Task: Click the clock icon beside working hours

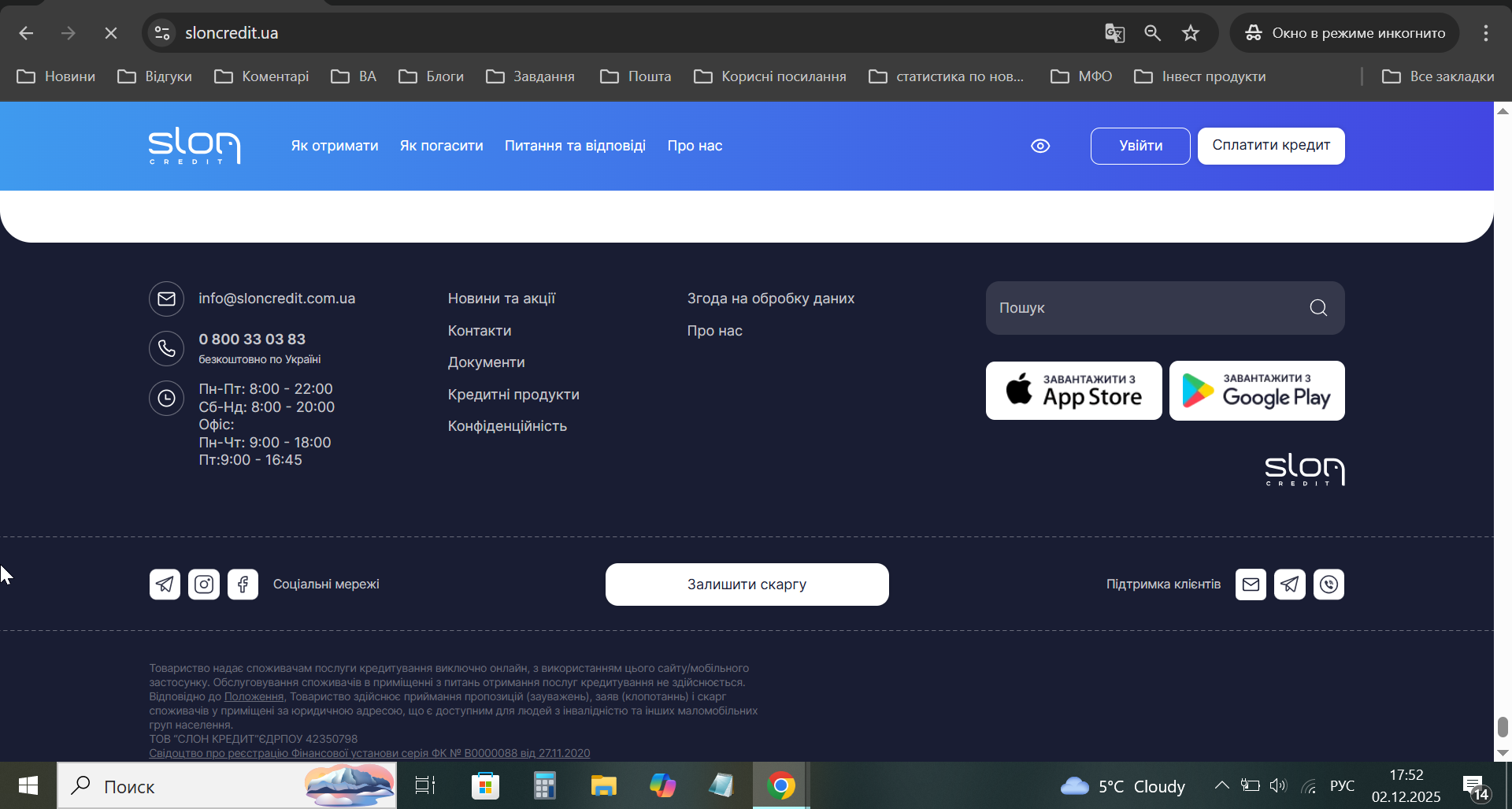Action: click(166, 399)
